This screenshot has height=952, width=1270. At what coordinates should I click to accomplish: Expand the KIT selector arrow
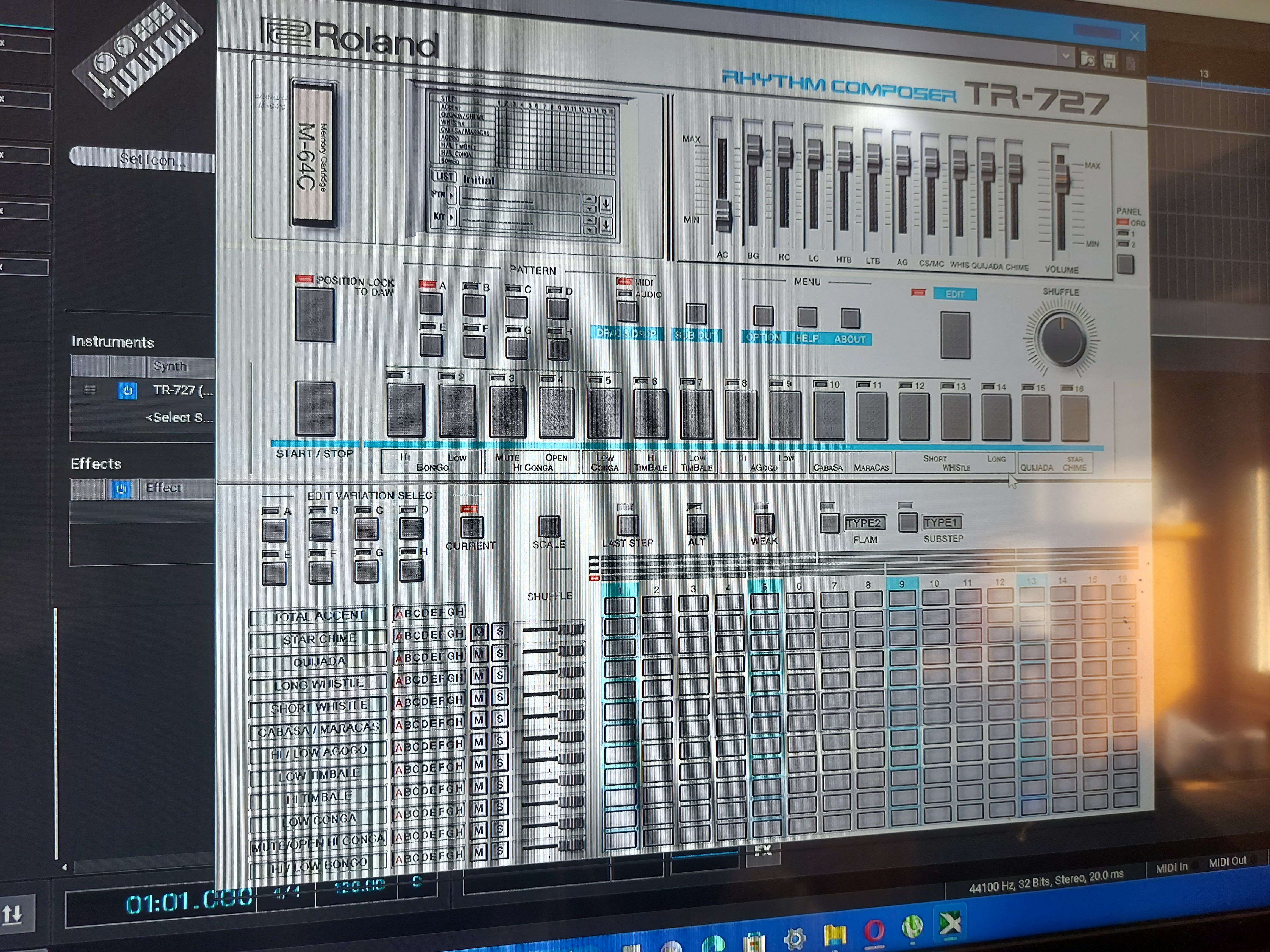coord(451,217)
